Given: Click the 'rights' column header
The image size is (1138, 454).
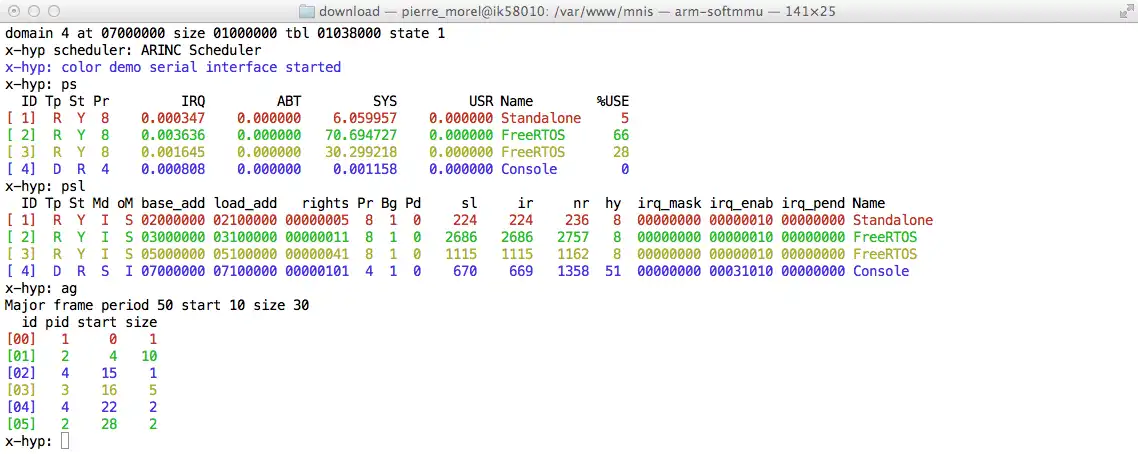Looking at the screenshot, I should [325, 203].
